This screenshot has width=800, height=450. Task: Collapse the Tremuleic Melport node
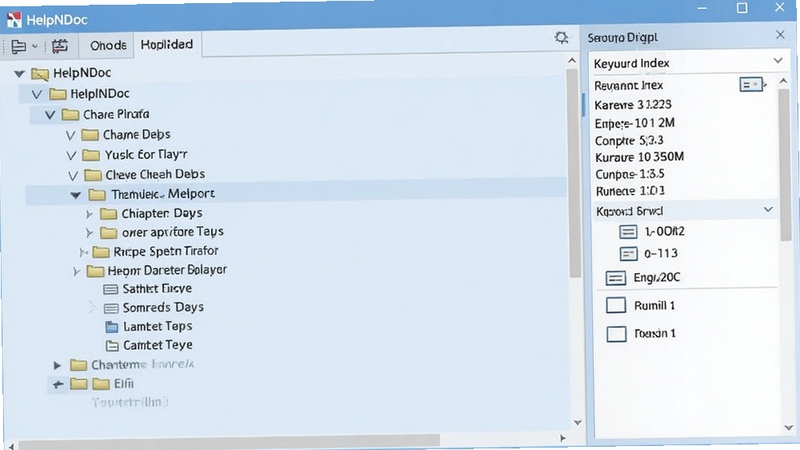(x=76, y=195)
